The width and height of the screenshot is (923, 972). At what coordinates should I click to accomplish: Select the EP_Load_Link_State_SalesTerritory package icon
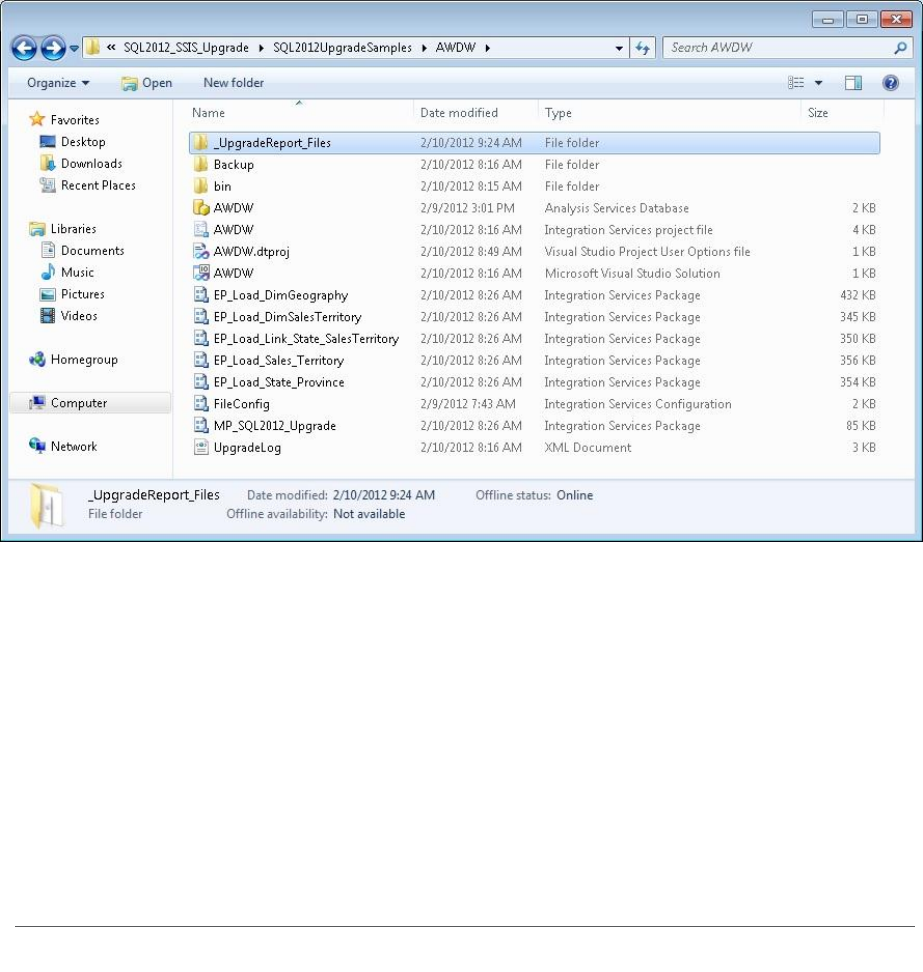click(x=201, y=338)
